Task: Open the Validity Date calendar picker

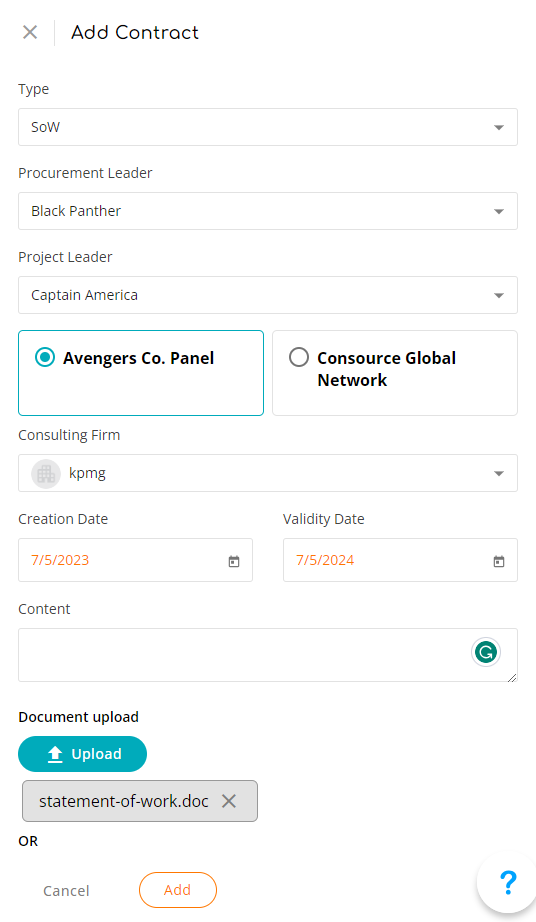Action: (x=499, y=561)
